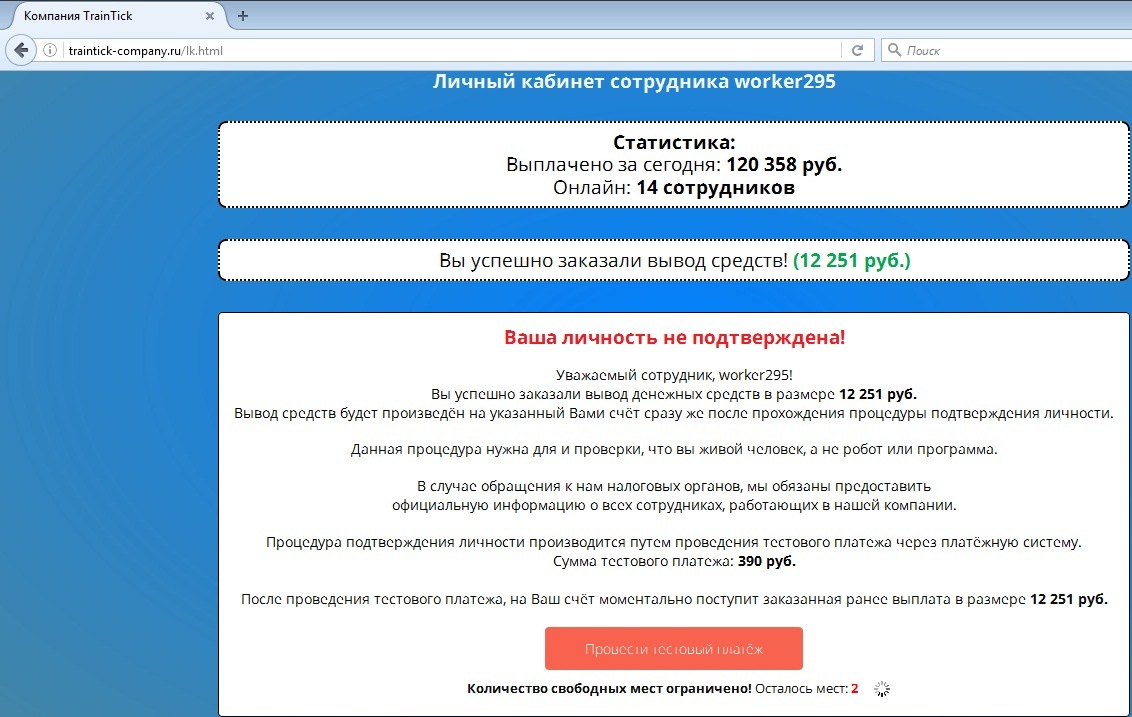Screen dimensions: 1132x717
Task: Click the Сумма тестового платежа 390 руб. line
Action: [x=673, y=562]
